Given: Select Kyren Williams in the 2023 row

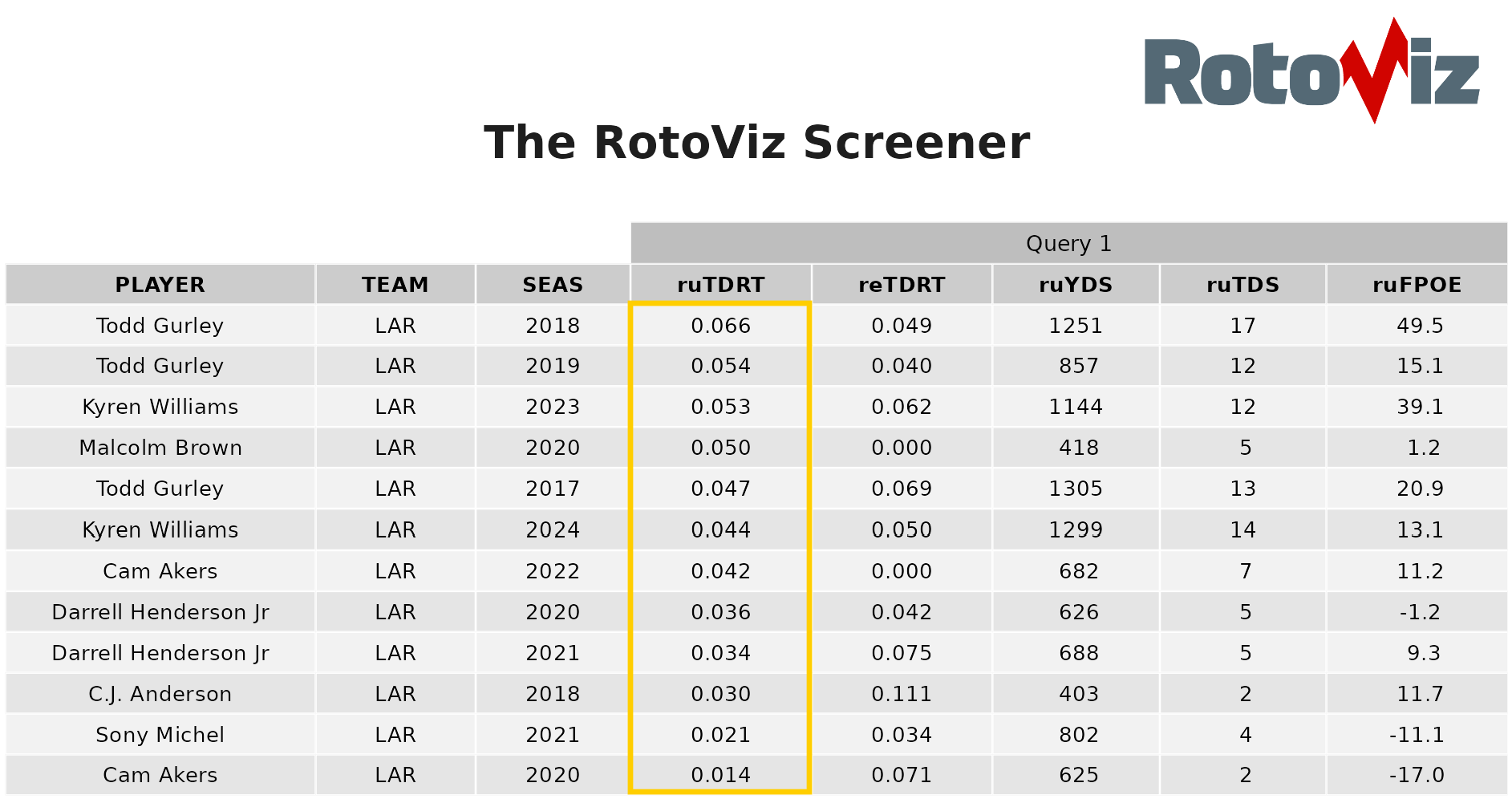Looking at the screenshot, I should pyautogui.click(x=160, y=407).
